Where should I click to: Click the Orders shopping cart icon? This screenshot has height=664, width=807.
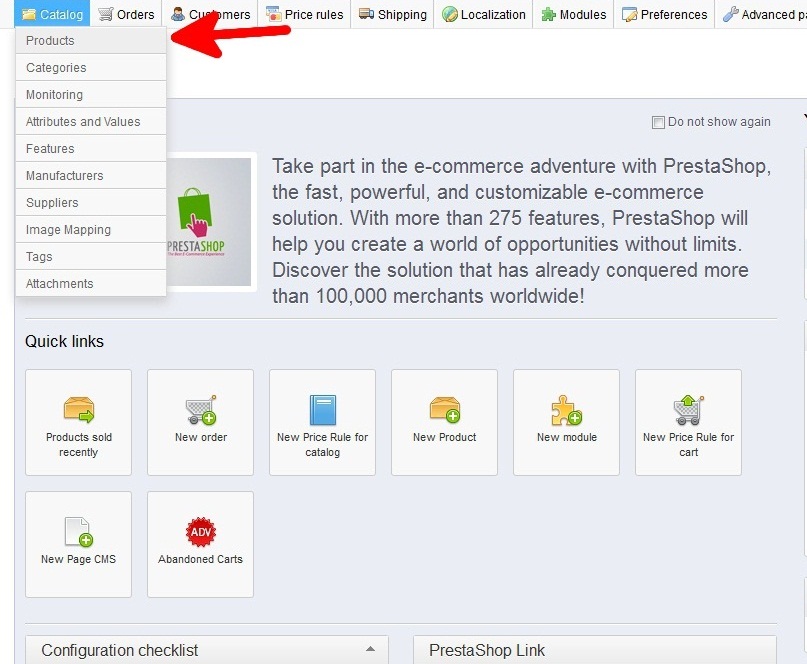point(106,14)
